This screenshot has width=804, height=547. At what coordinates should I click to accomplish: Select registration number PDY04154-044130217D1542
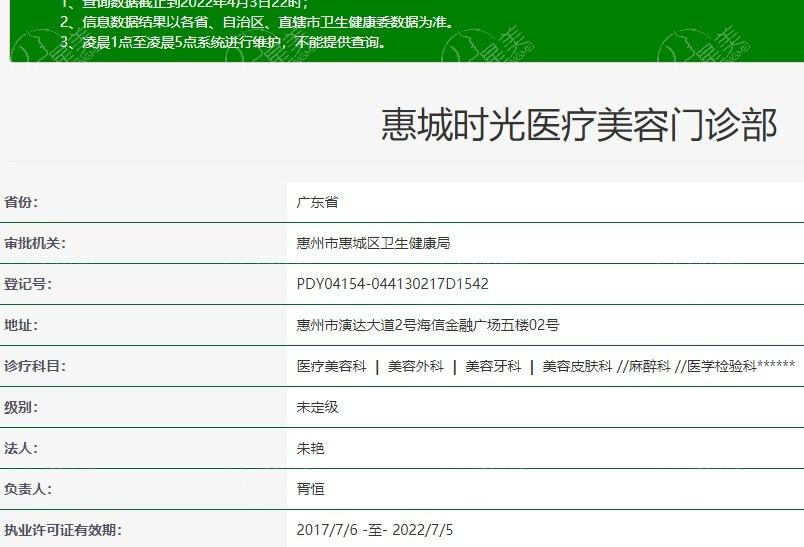click(392, 284)
